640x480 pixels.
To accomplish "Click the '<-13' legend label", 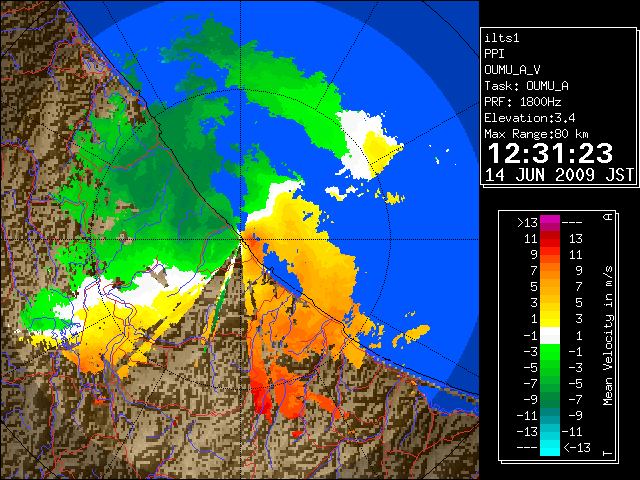I will pos(577,448).
